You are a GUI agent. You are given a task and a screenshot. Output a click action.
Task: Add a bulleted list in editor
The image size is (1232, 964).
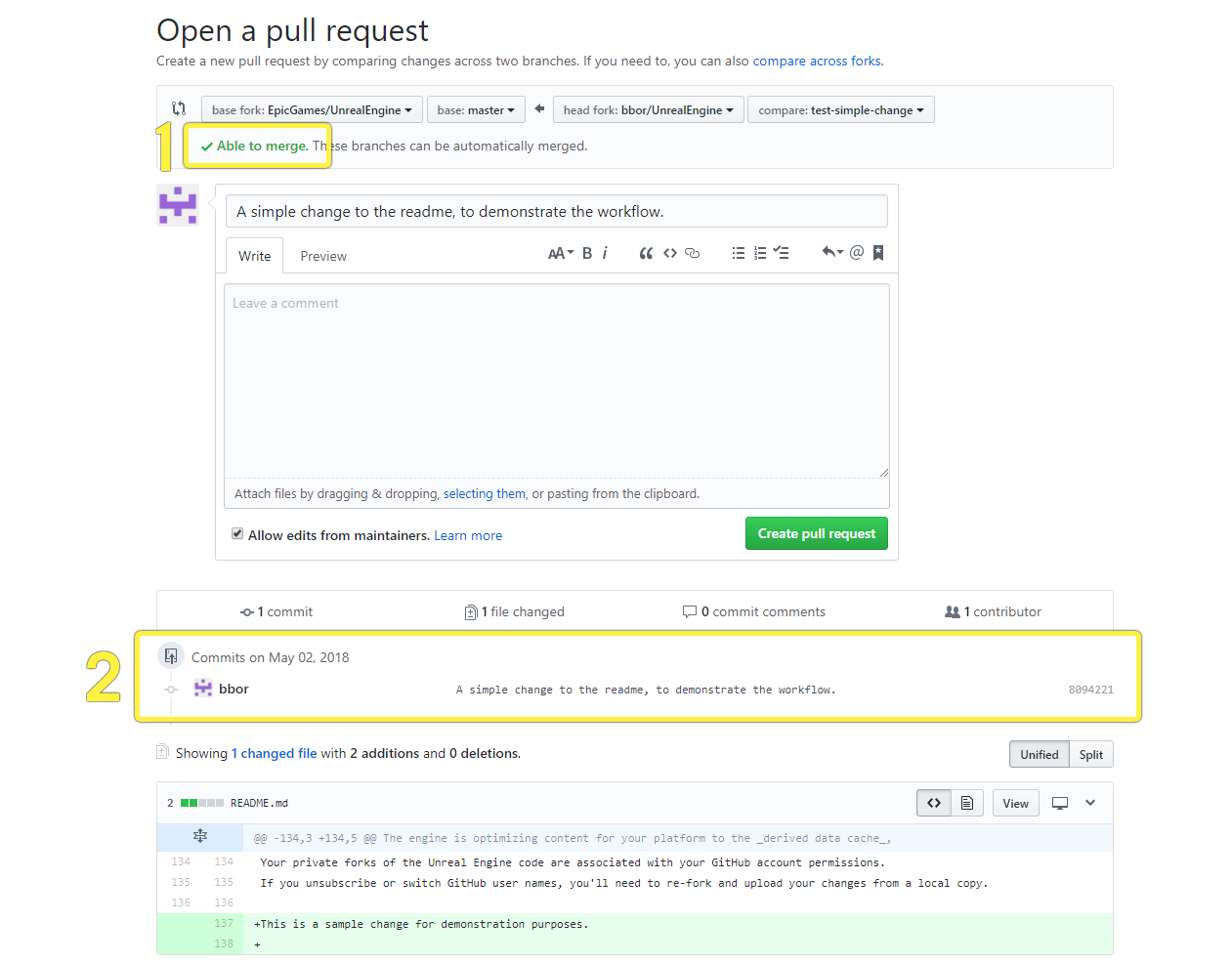pyautogui.click(x=739, y=253)
